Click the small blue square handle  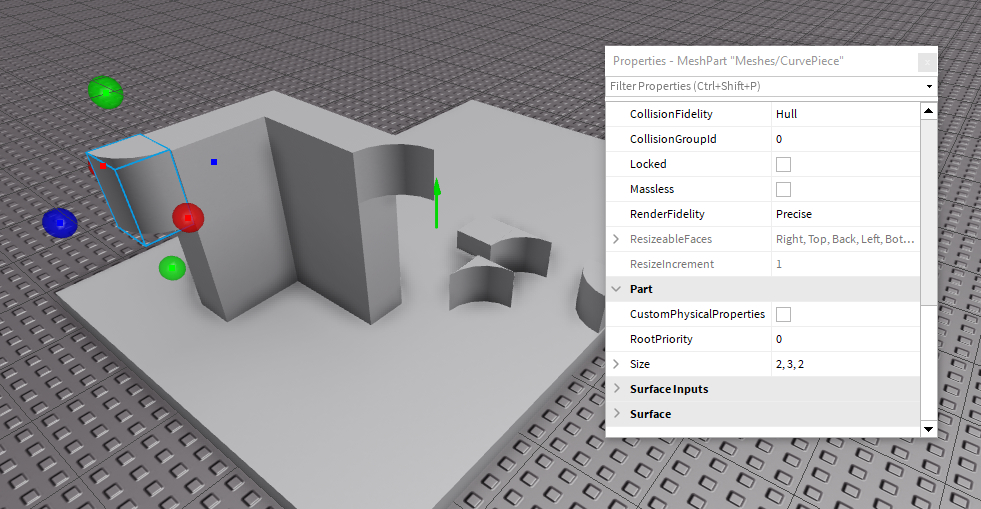click(214, 162)
